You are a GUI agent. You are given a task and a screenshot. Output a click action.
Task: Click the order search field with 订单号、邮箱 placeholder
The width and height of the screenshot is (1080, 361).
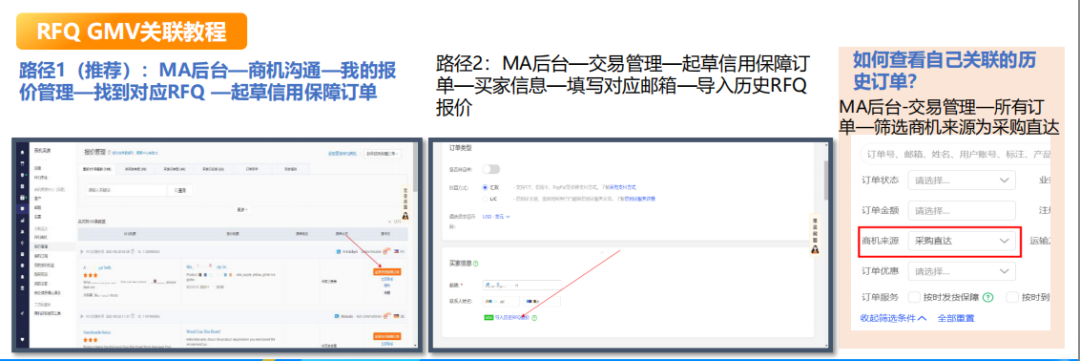[x=956, y=154]
